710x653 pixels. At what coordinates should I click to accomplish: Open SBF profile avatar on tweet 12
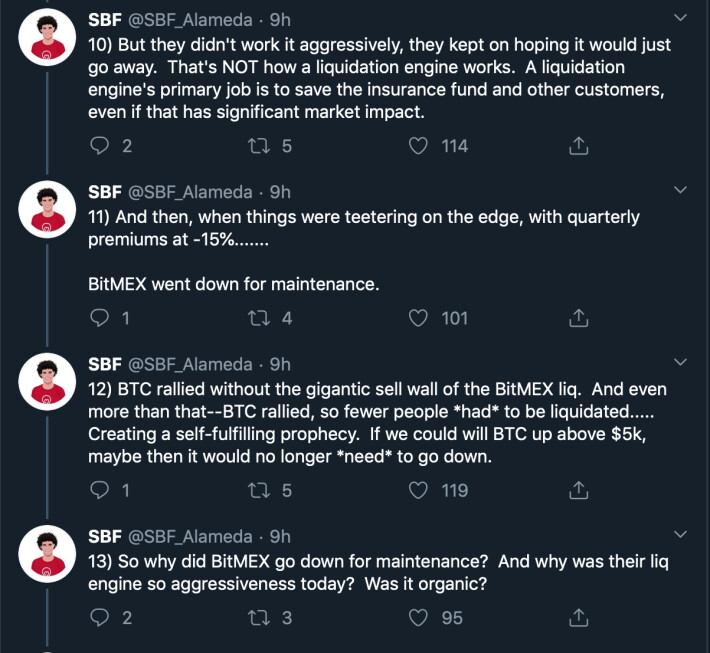(x=47, y=381)
